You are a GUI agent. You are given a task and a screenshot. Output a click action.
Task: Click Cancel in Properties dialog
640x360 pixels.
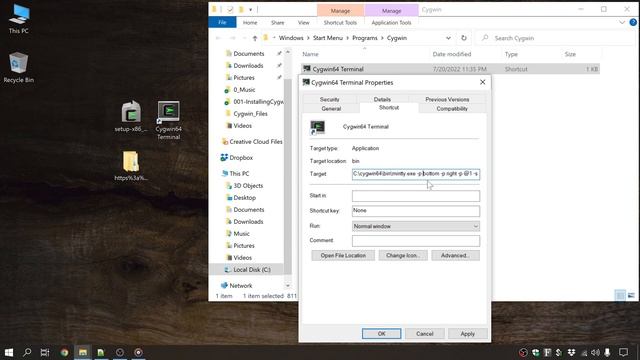[424, 333]
